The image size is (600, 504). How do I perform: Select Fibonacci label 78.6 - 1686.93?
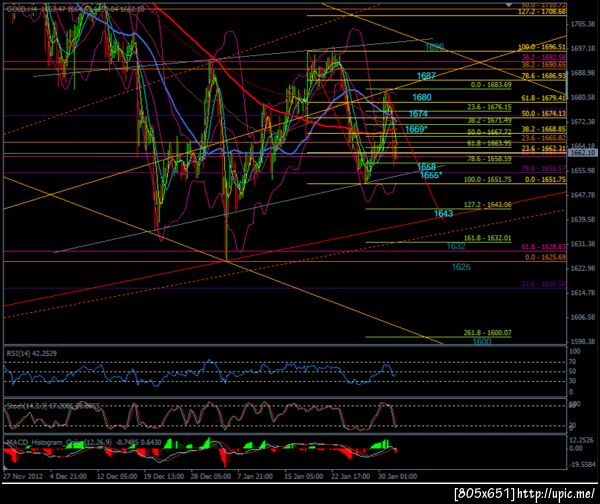543,76
